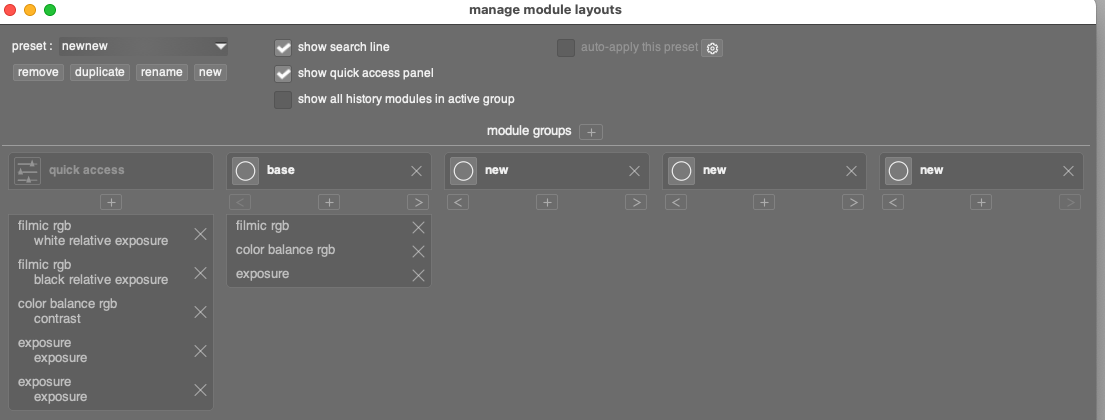Viewport: 1105px width, 420px height.
Task: Duplicate the current preset
Action: pos(100,73)
